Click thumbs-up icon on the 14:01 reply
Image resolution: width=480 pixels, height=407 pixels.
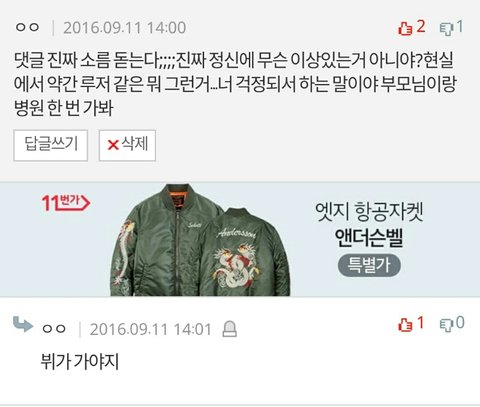405,324
